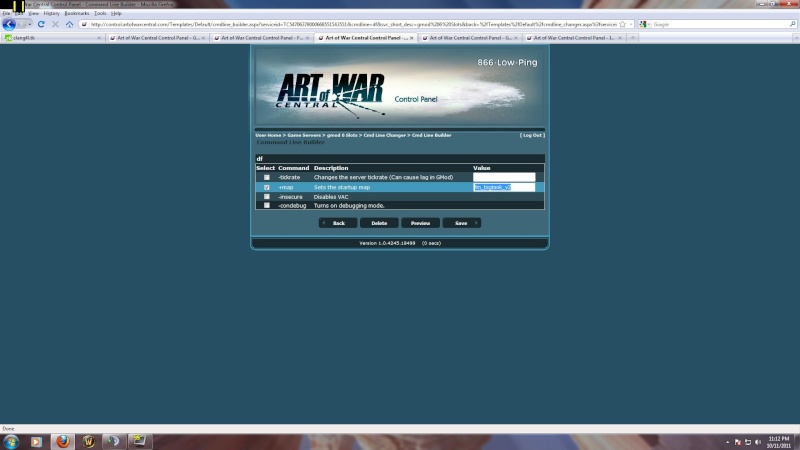
Task: Click the Action Center flag tray icon
Action: [x=738, y=442]
